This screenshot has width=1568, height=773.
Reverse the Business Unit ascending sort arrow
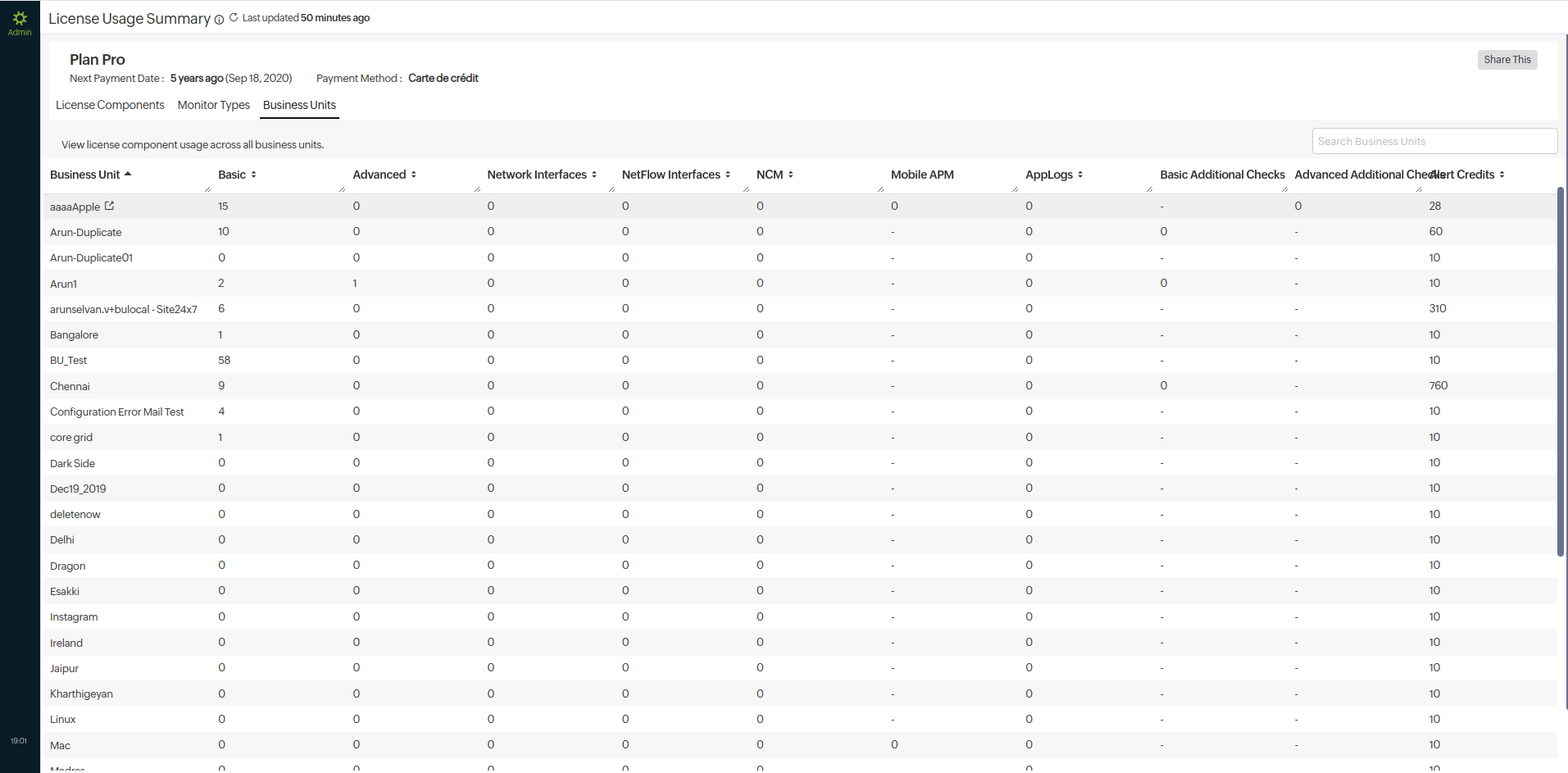128,174
